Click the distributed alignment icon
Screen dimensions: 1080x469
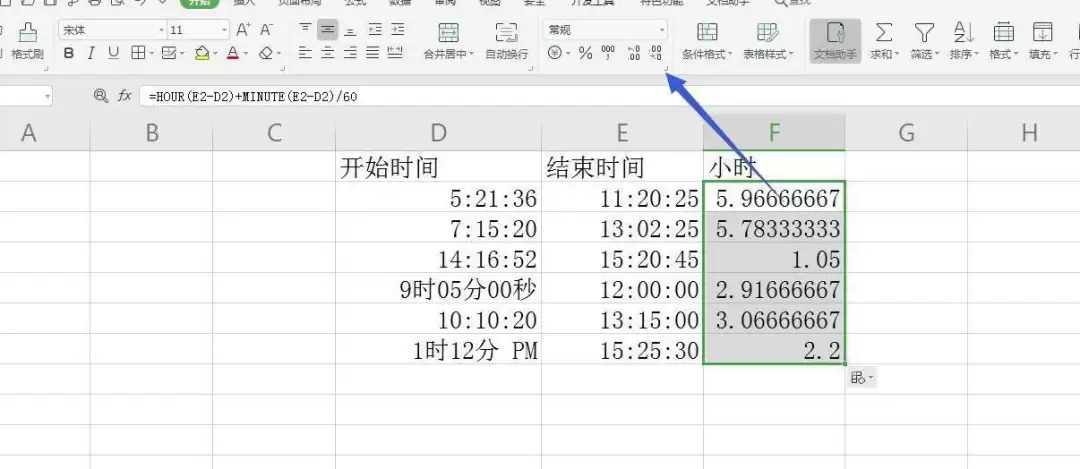coord(395,53)
